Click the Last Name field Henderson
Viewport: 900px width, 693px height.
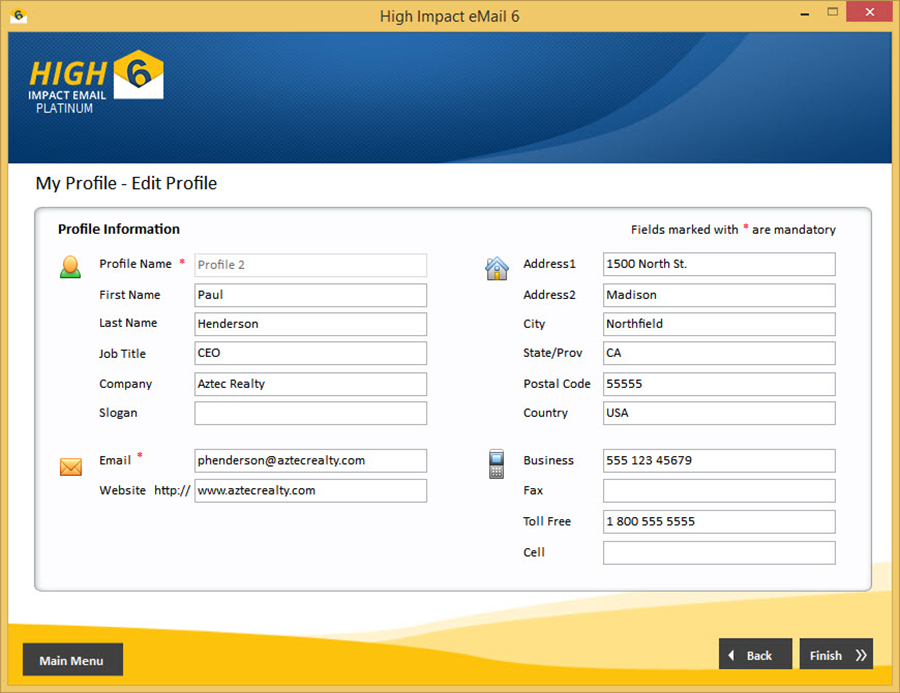(311, 324)
